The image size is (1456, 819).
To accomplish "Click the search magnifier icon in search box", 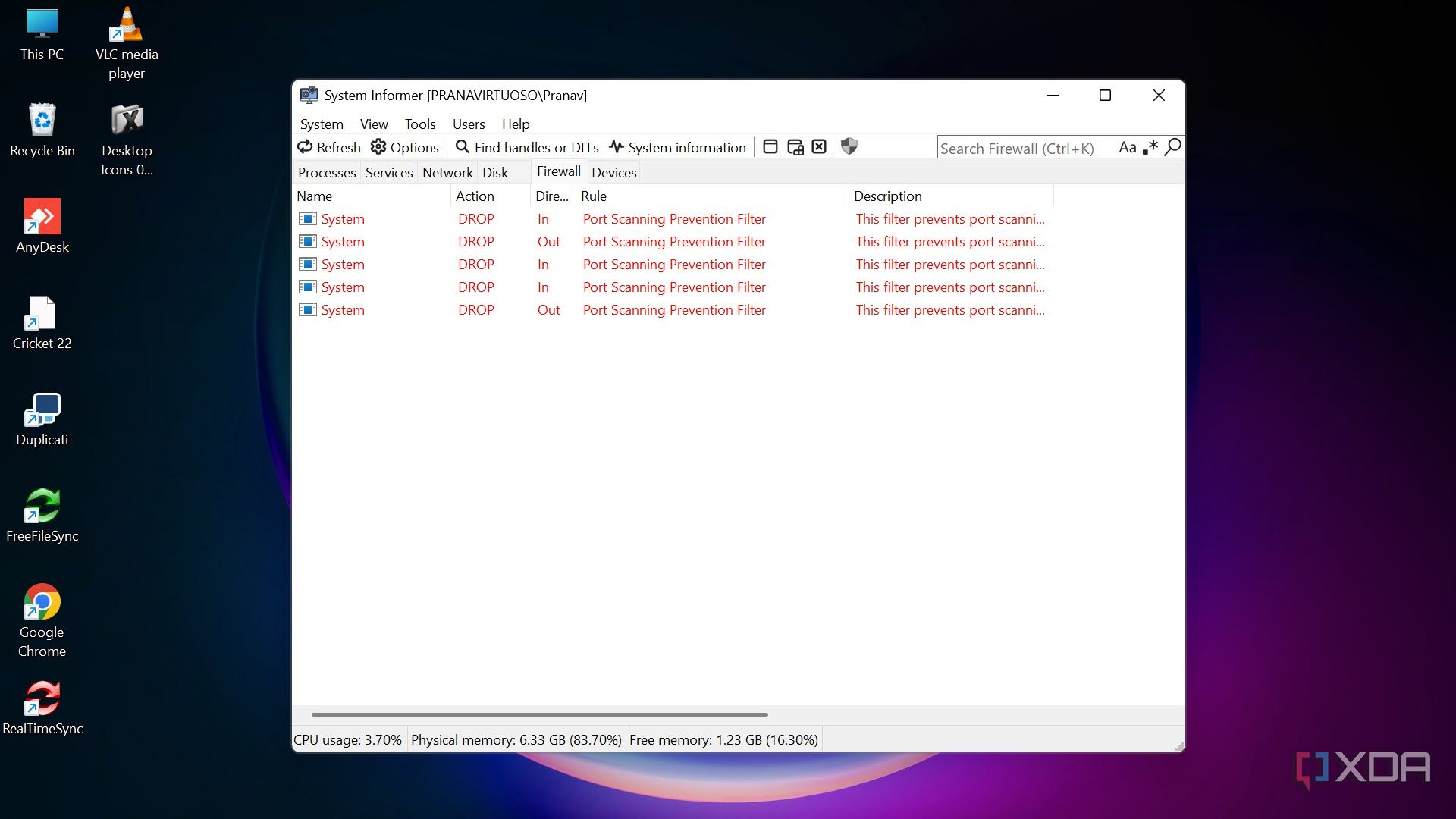I will [x=1172, y=146].
